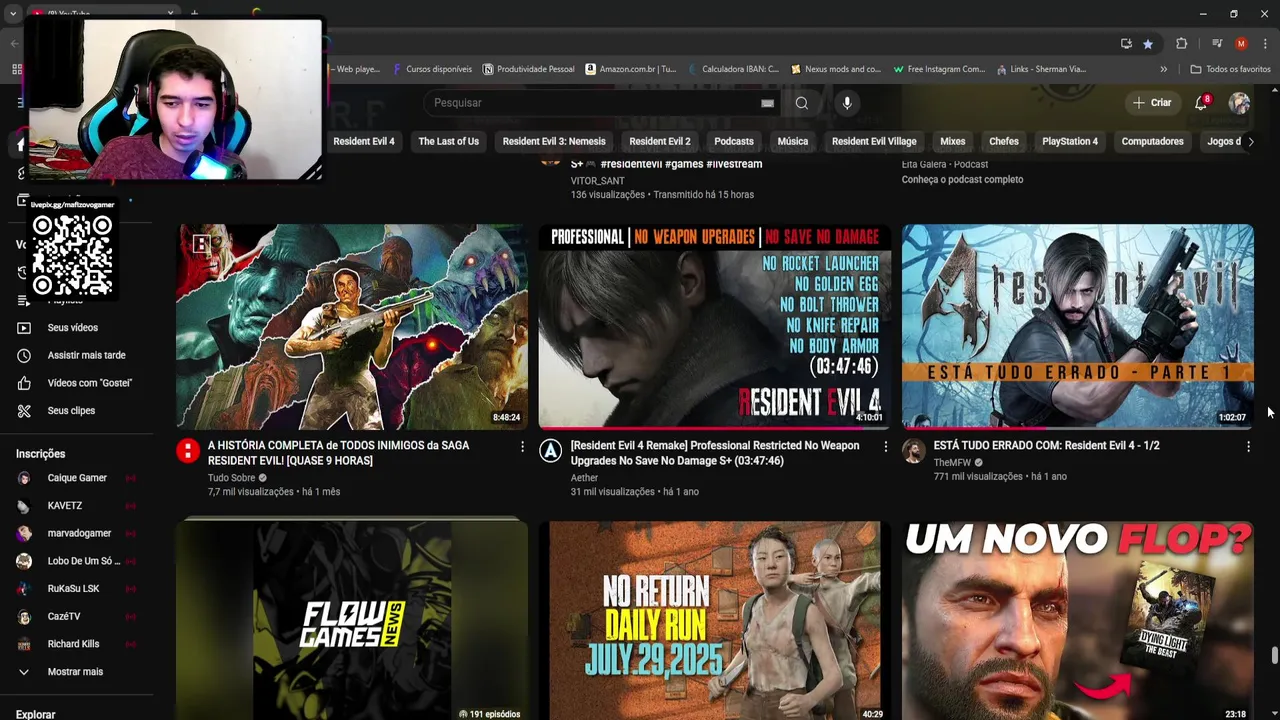Open the Chrome extensions puzzle icon
This screenshot has width=1280, height=720.
1182,44
